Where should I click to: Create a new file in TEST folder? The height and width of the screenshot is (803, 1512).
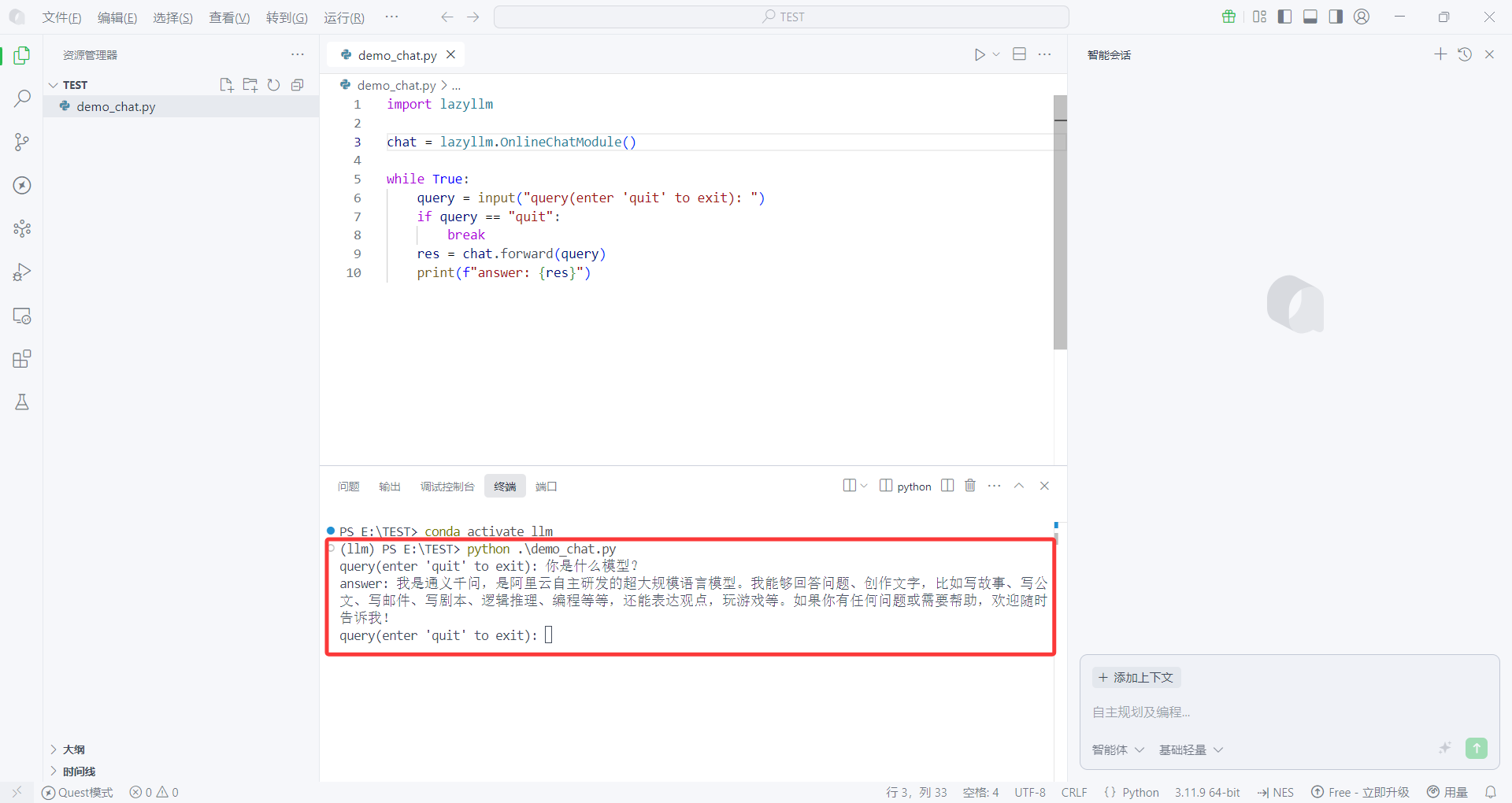227,85
